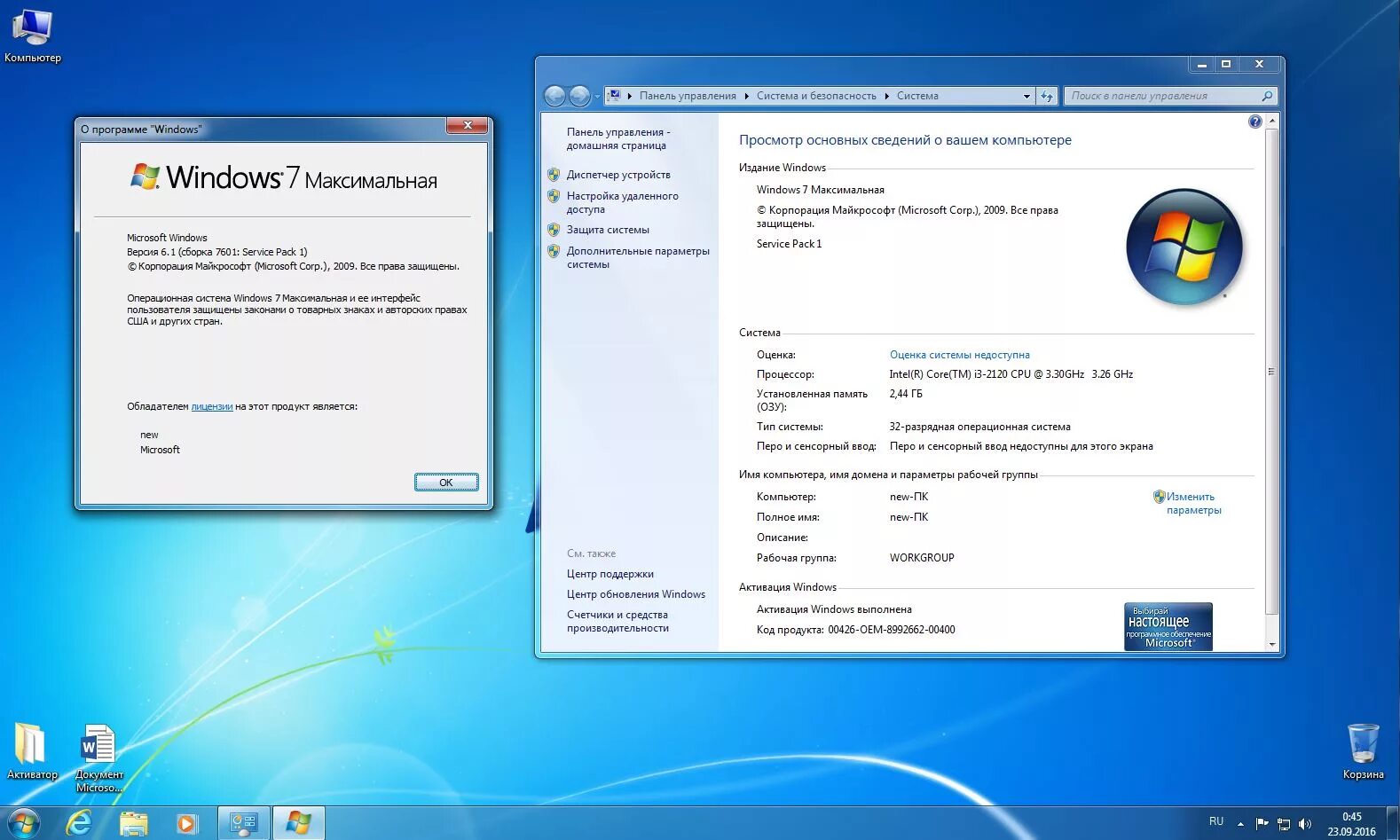Image resolution: width=1400 pixels, height=840 pixels.
Task: Go to Панель управления breadcrumb
Action: point(688,96)
